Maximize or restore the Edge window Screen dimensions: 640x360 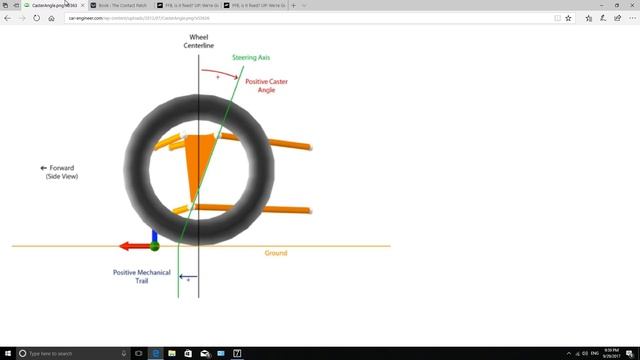617,5
